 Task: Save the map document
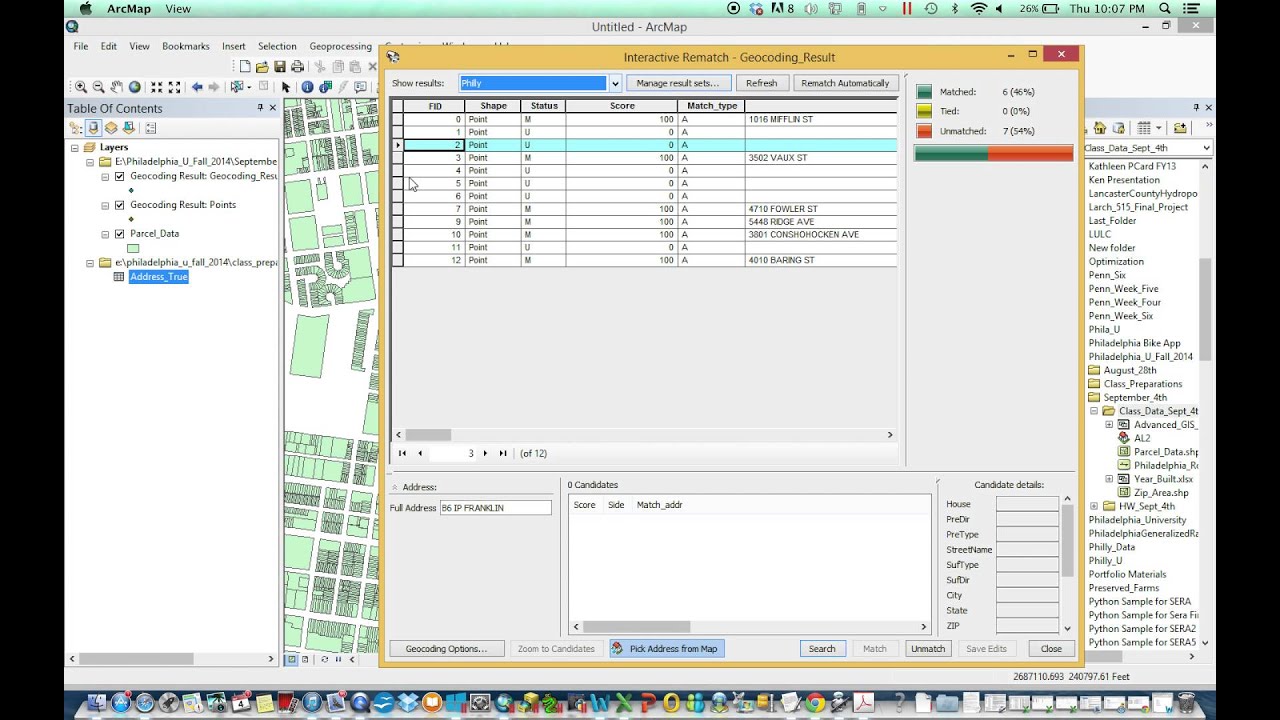(x=280, y=67)
